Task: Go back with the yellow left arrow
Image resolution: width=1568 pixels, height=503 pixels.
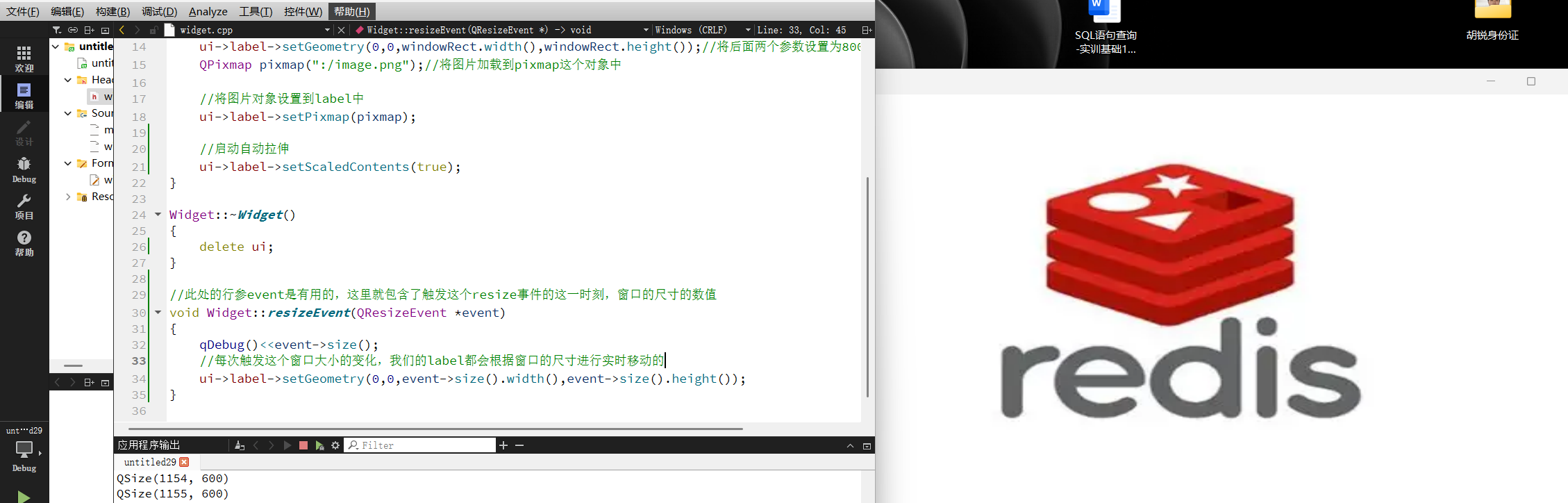Action: 122,30
